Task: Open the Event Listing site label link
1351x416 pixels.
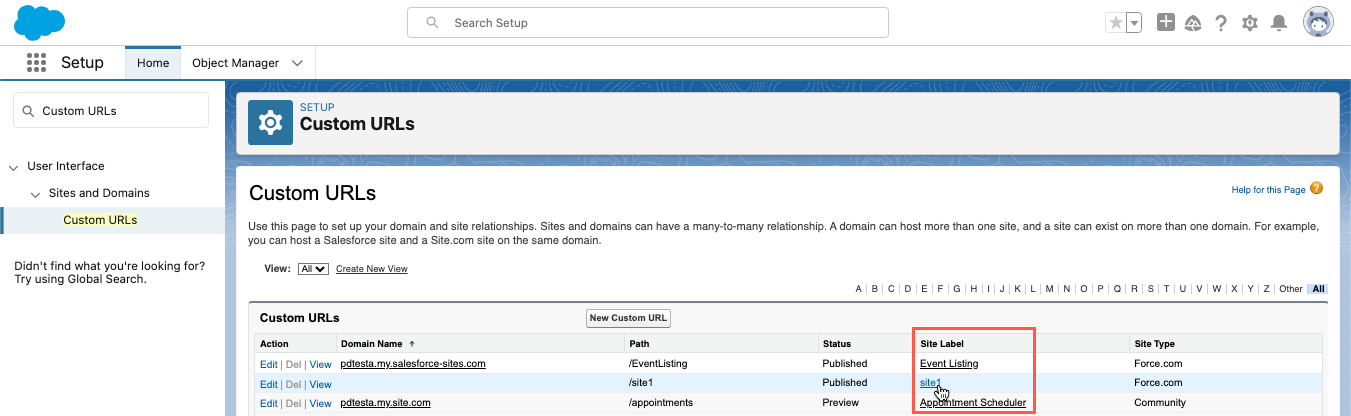Action: coord(948,363)
